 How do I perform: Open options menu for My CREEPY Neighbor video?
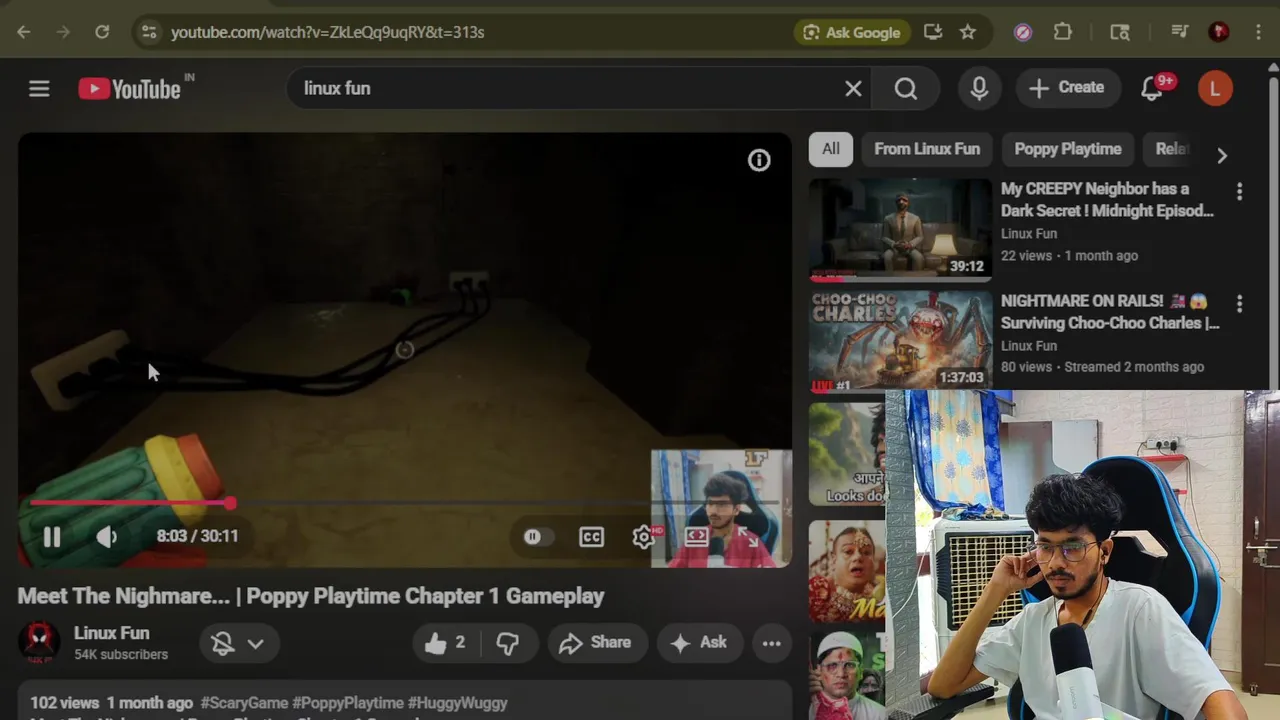(1239, 191)
